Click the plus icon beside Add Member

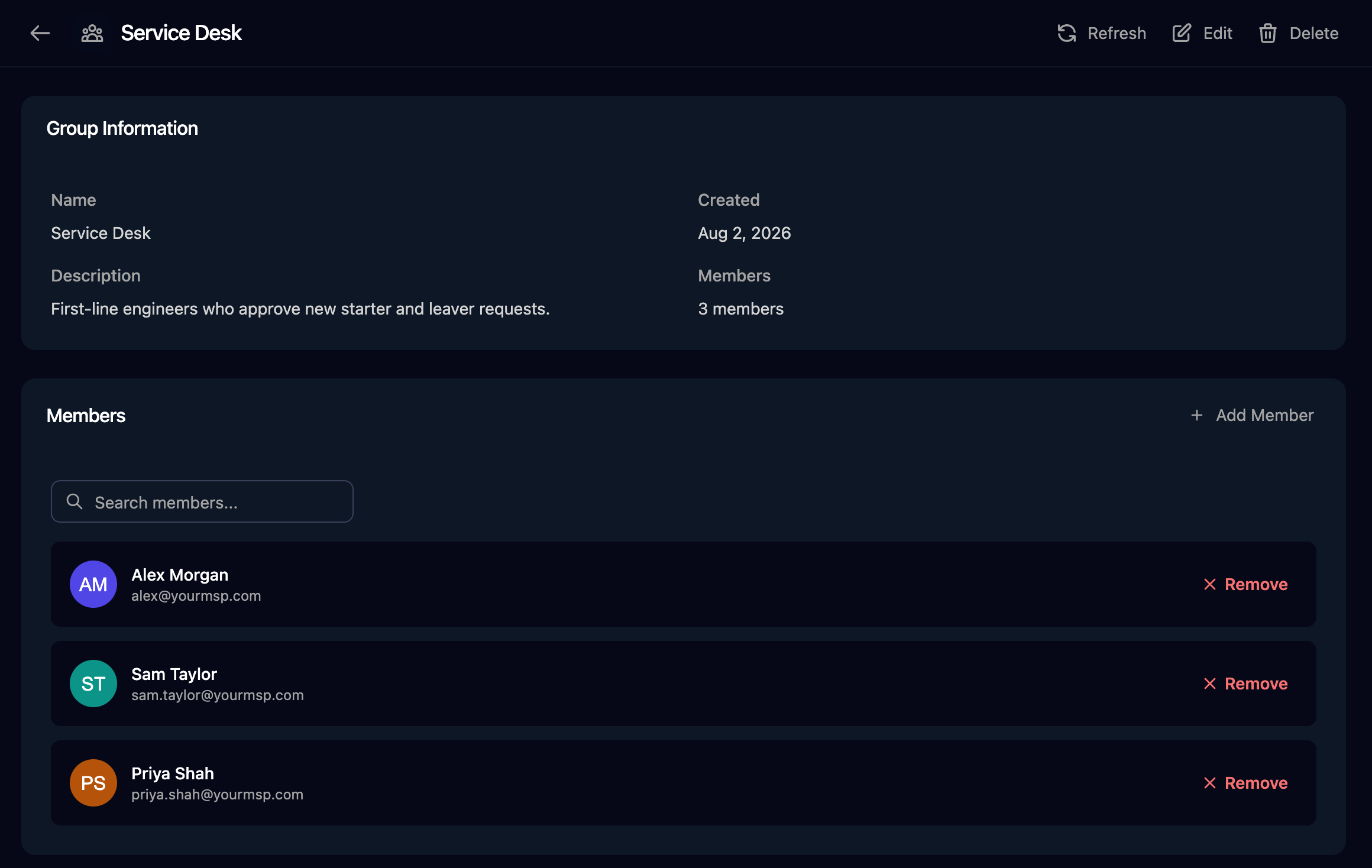(1197, 415)
